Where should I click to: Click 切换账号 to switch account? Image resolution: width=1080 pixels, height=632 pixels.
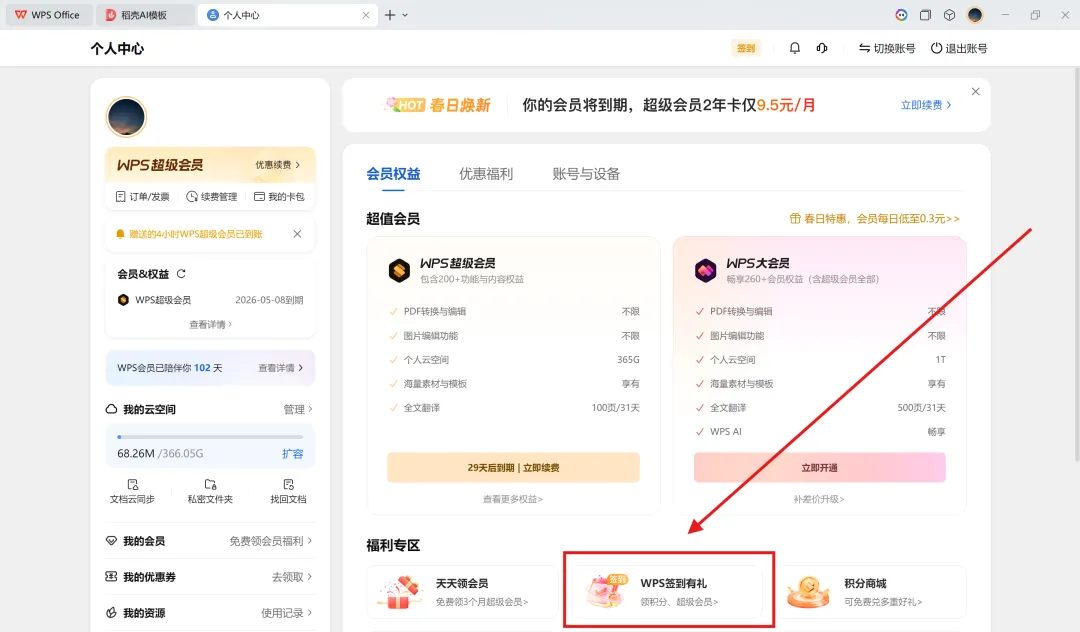coord(886,48)
